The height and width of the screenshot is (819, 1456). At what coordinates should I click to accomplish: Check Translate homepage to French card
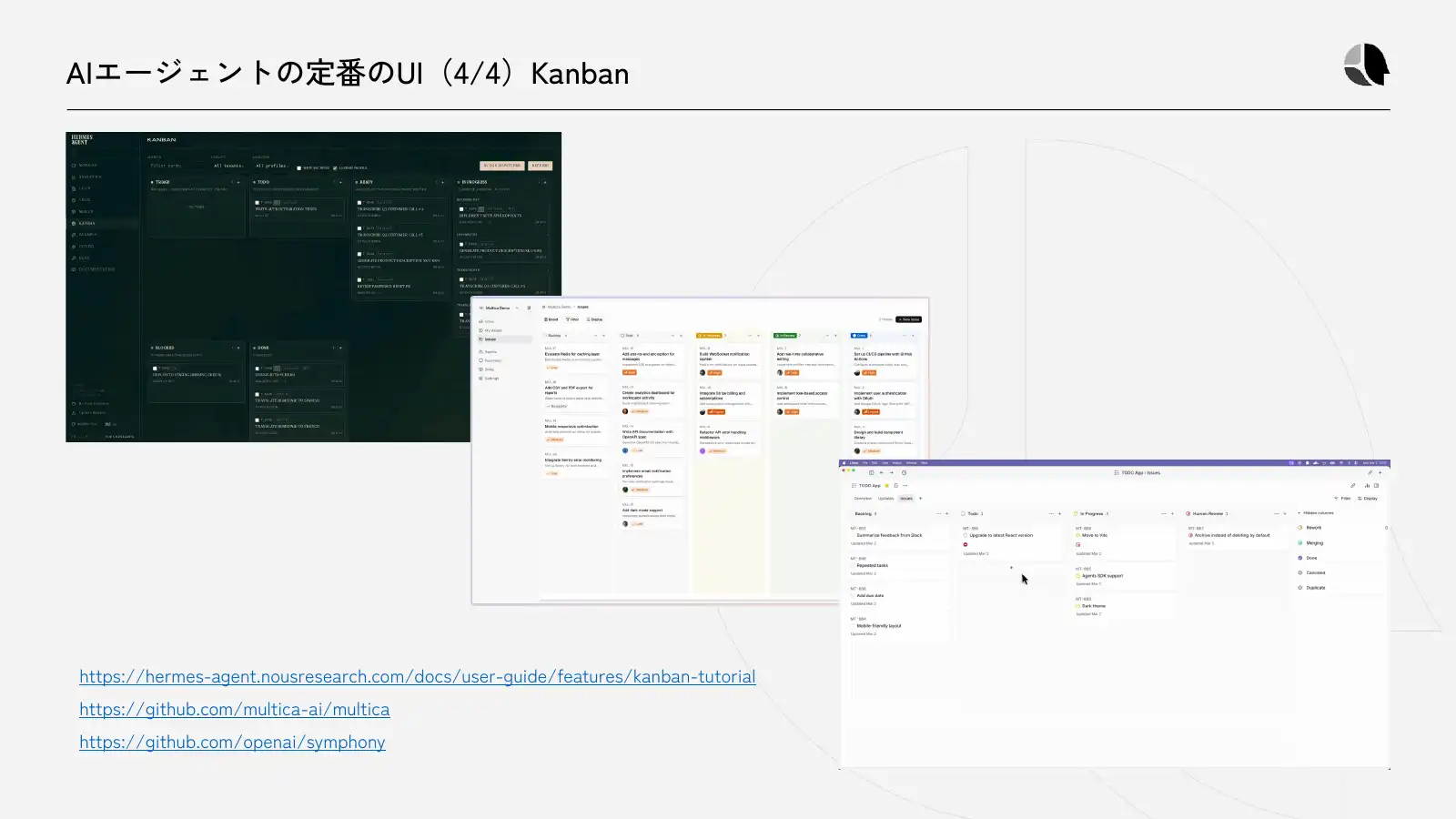click(x=257, y=420)
